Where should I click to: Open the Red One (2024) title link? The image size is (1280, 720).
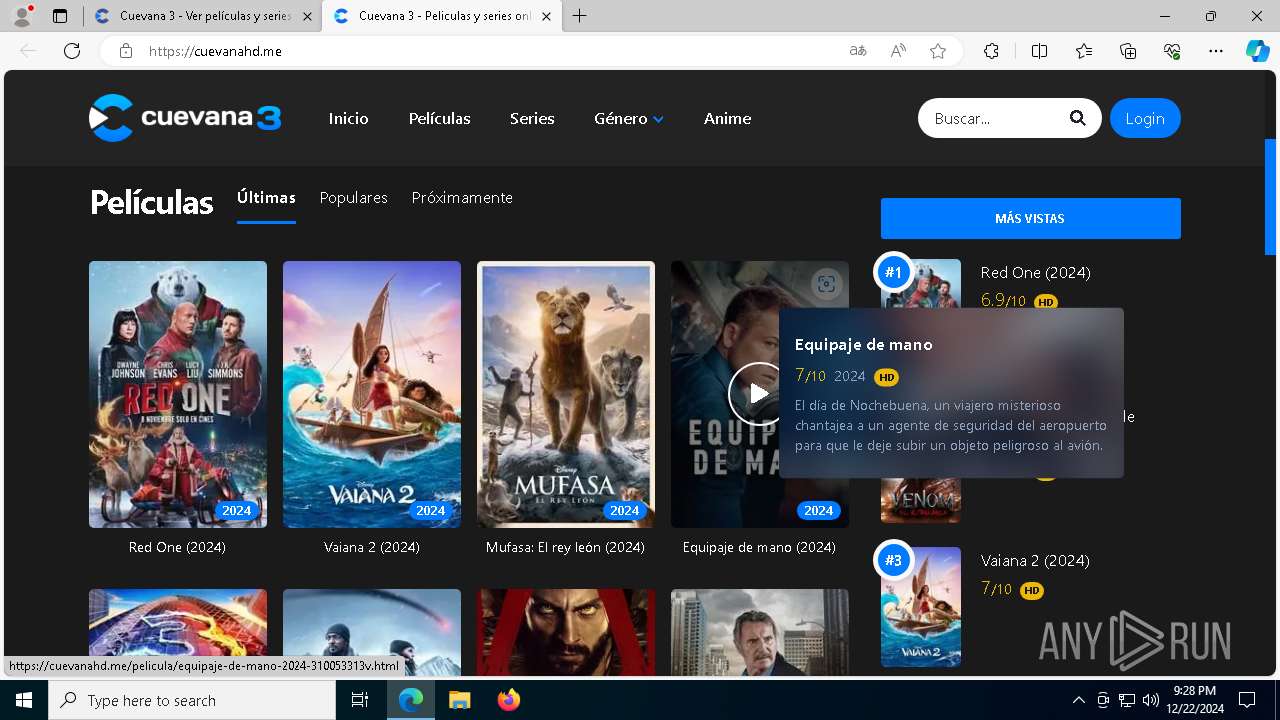[177, 547]
